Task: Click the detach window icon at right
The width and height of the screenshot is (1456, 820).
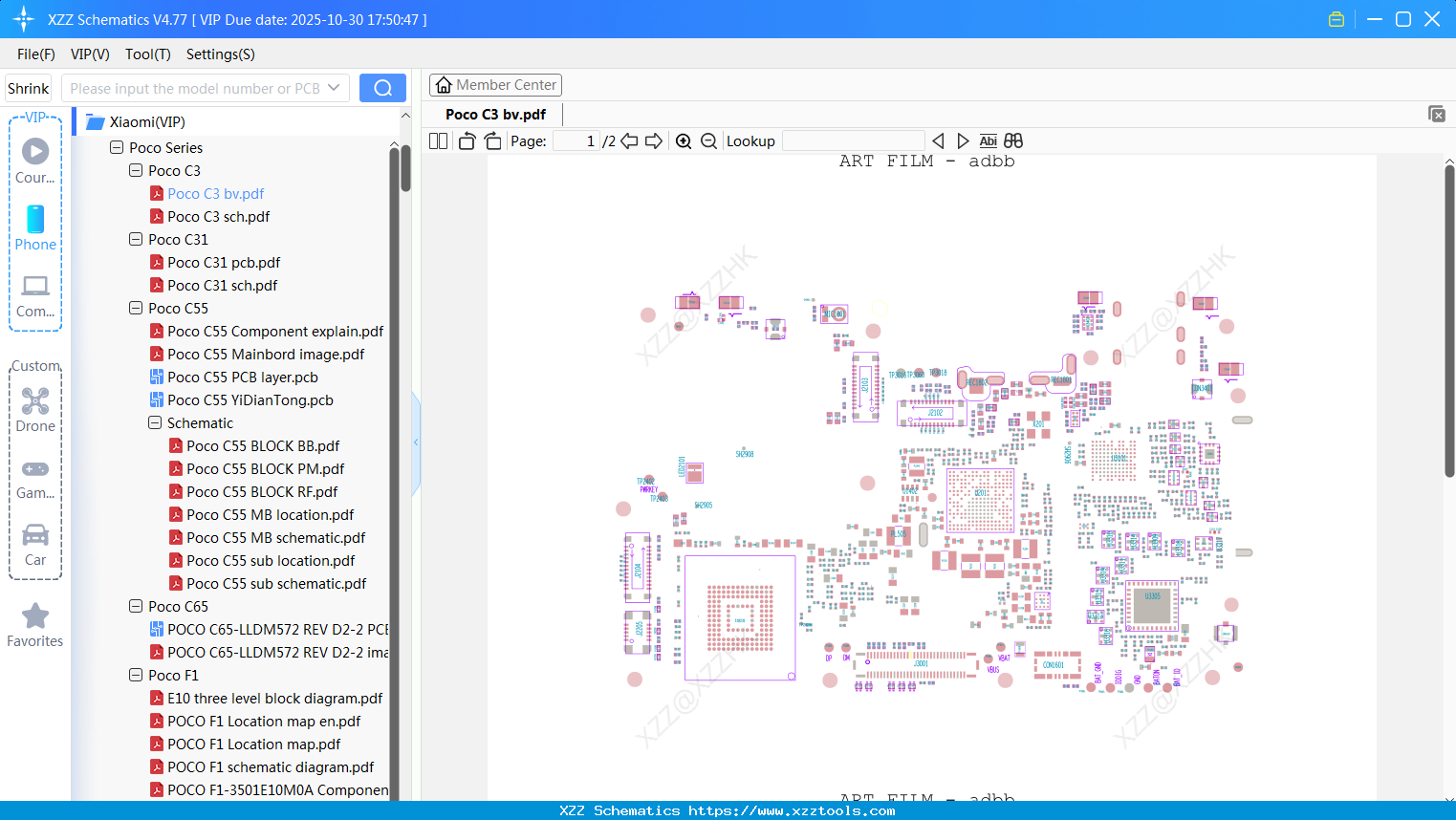Action: pyautogui.click(x=1437, y=114)
